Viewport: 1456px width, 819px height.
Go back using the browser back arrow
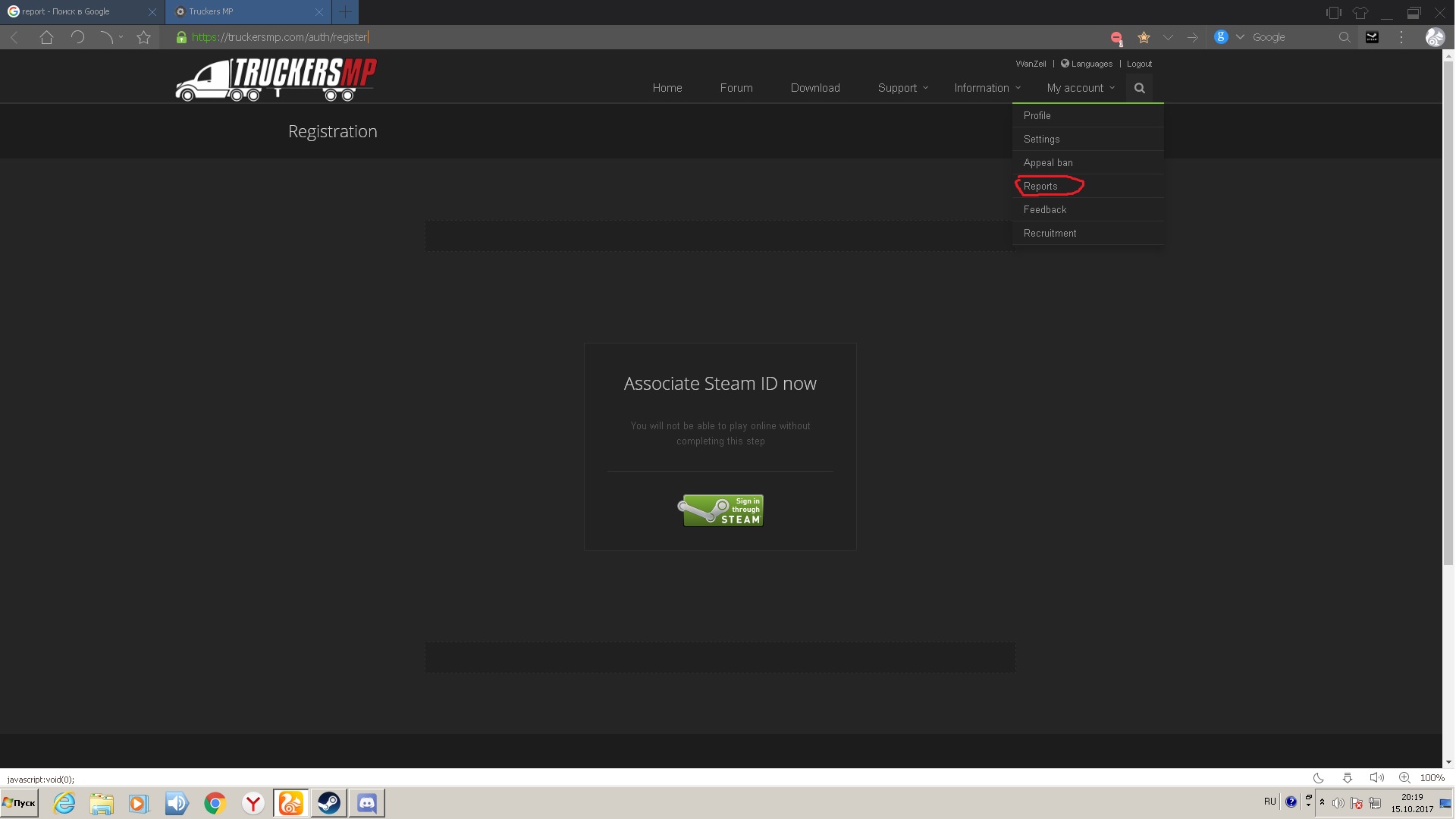click(x=14, y=37)
